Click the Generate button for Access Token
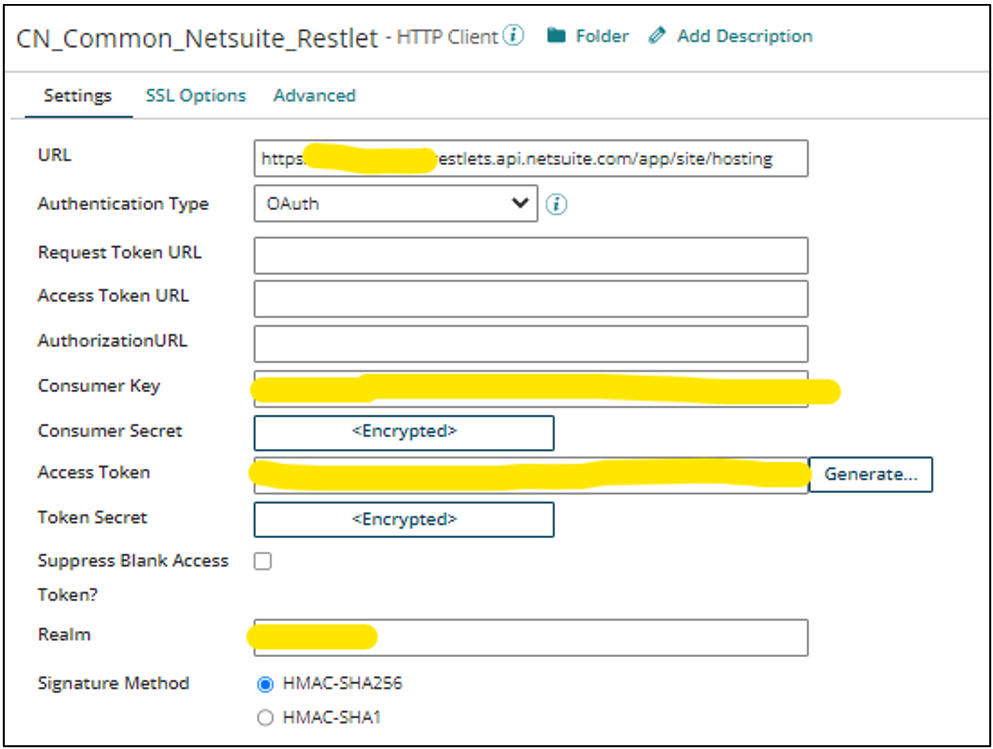993x749 pixels. pos(870,474)
